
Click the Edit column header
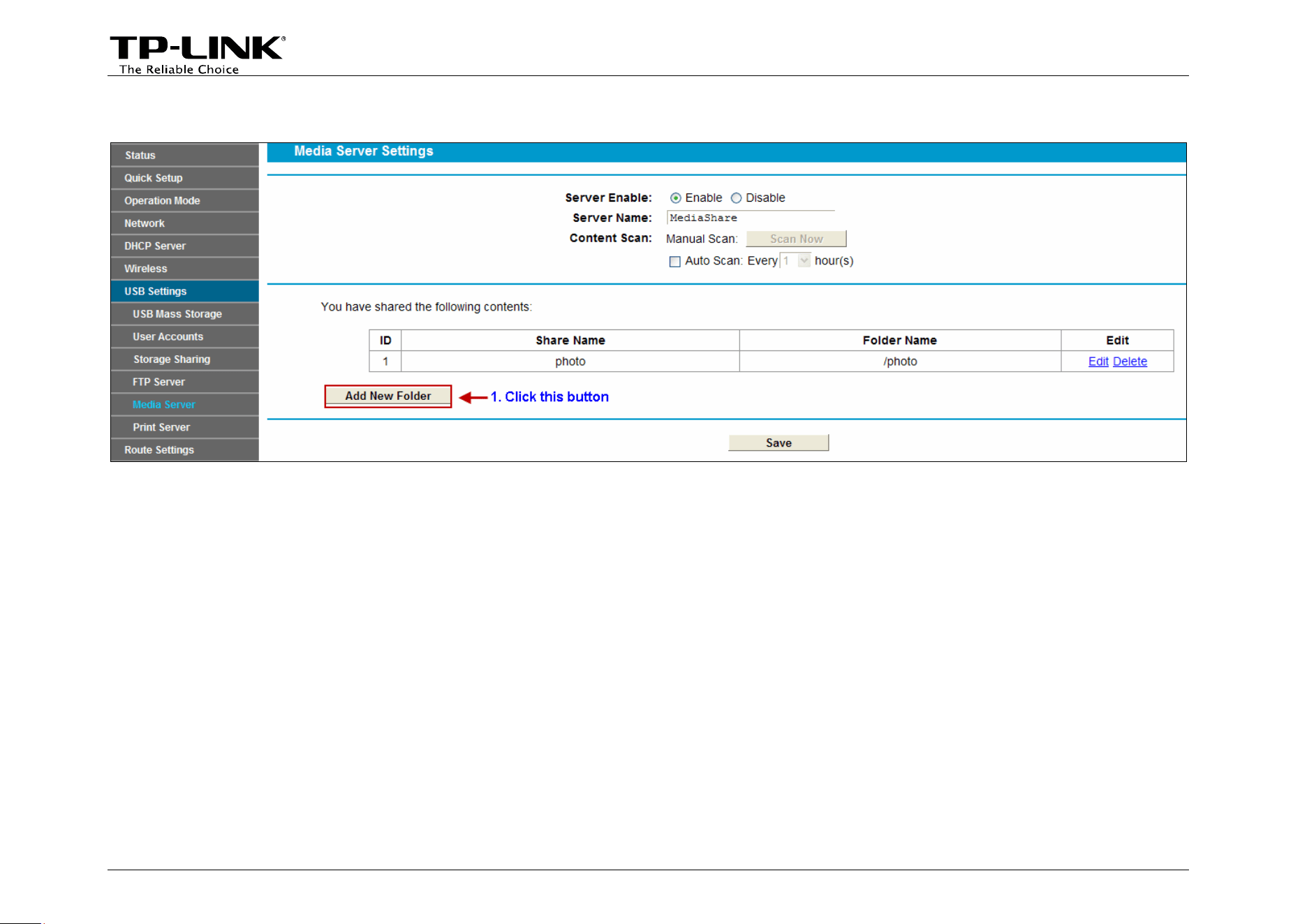[x=1117, y=341]
